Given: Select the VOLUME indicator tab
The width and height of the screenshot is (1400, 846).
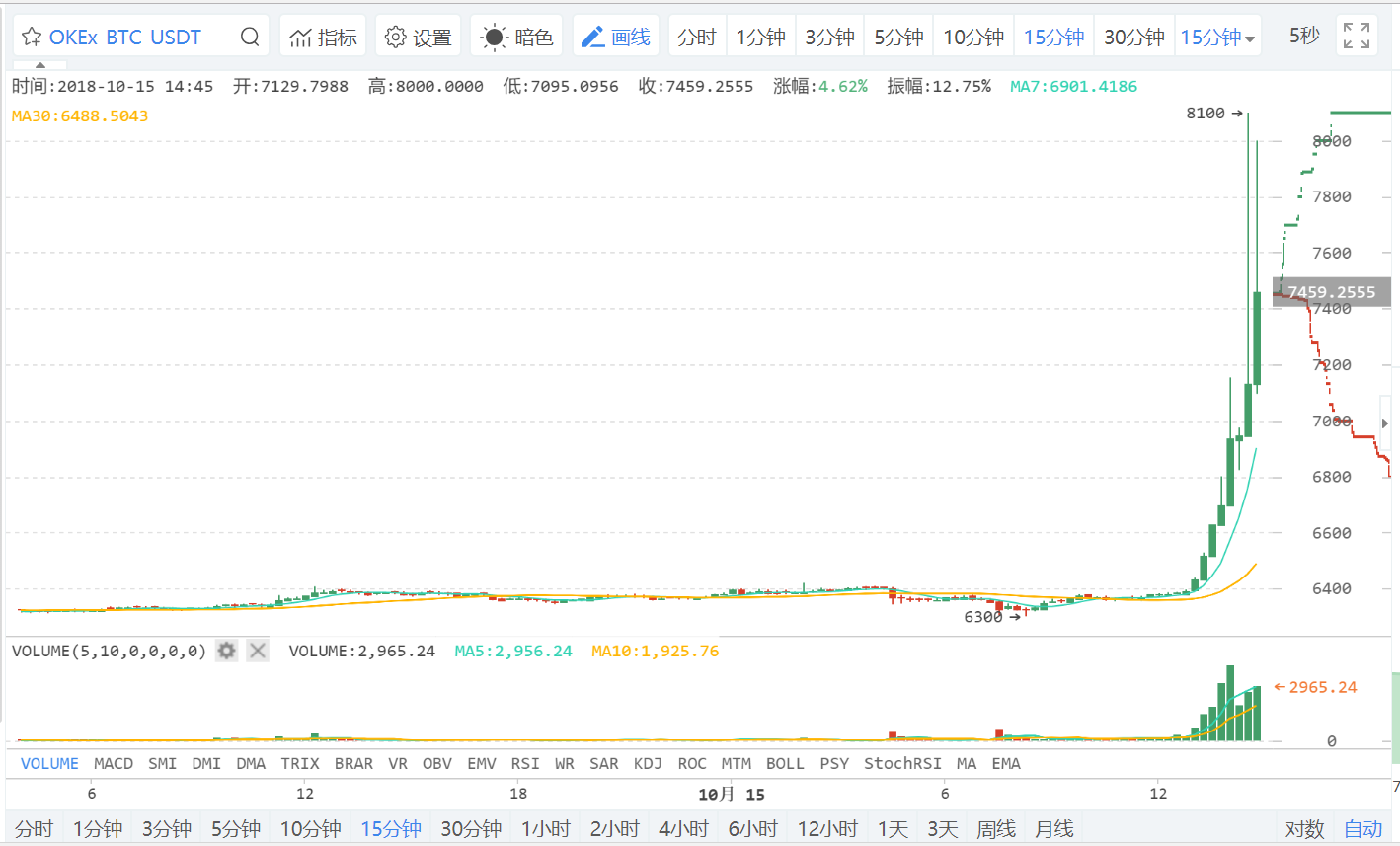Looking at the screenshot, I should pyautogui.click(x=49, y=764).
